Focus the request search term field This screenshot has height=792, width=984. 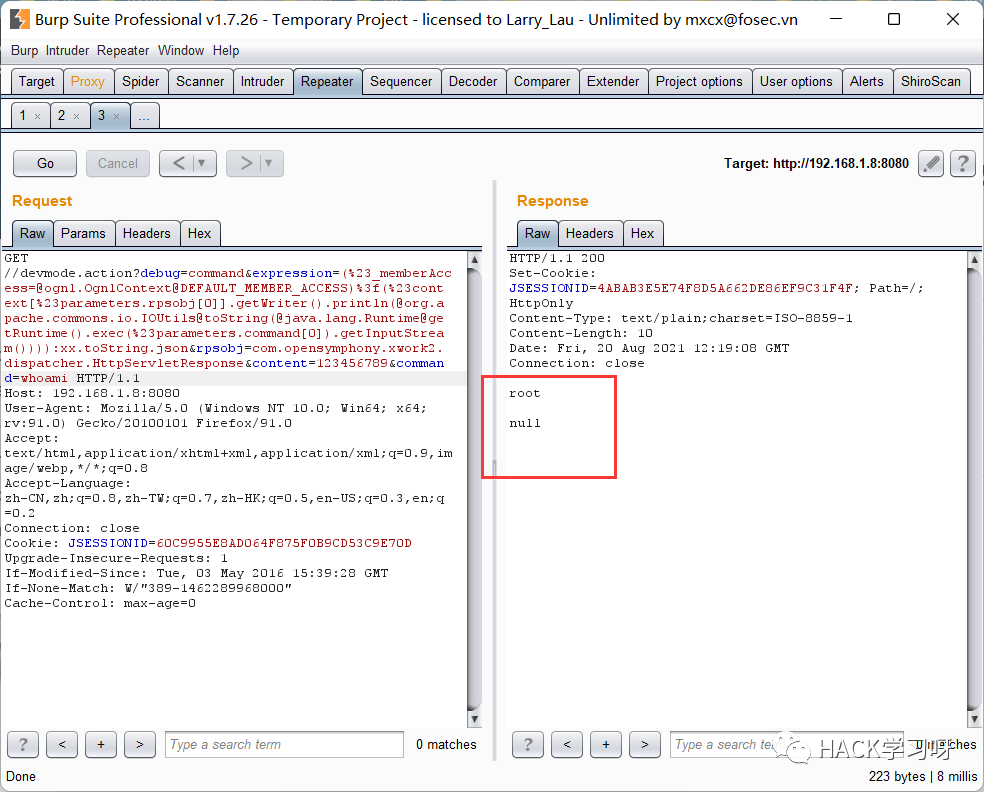tap(284, 744)
